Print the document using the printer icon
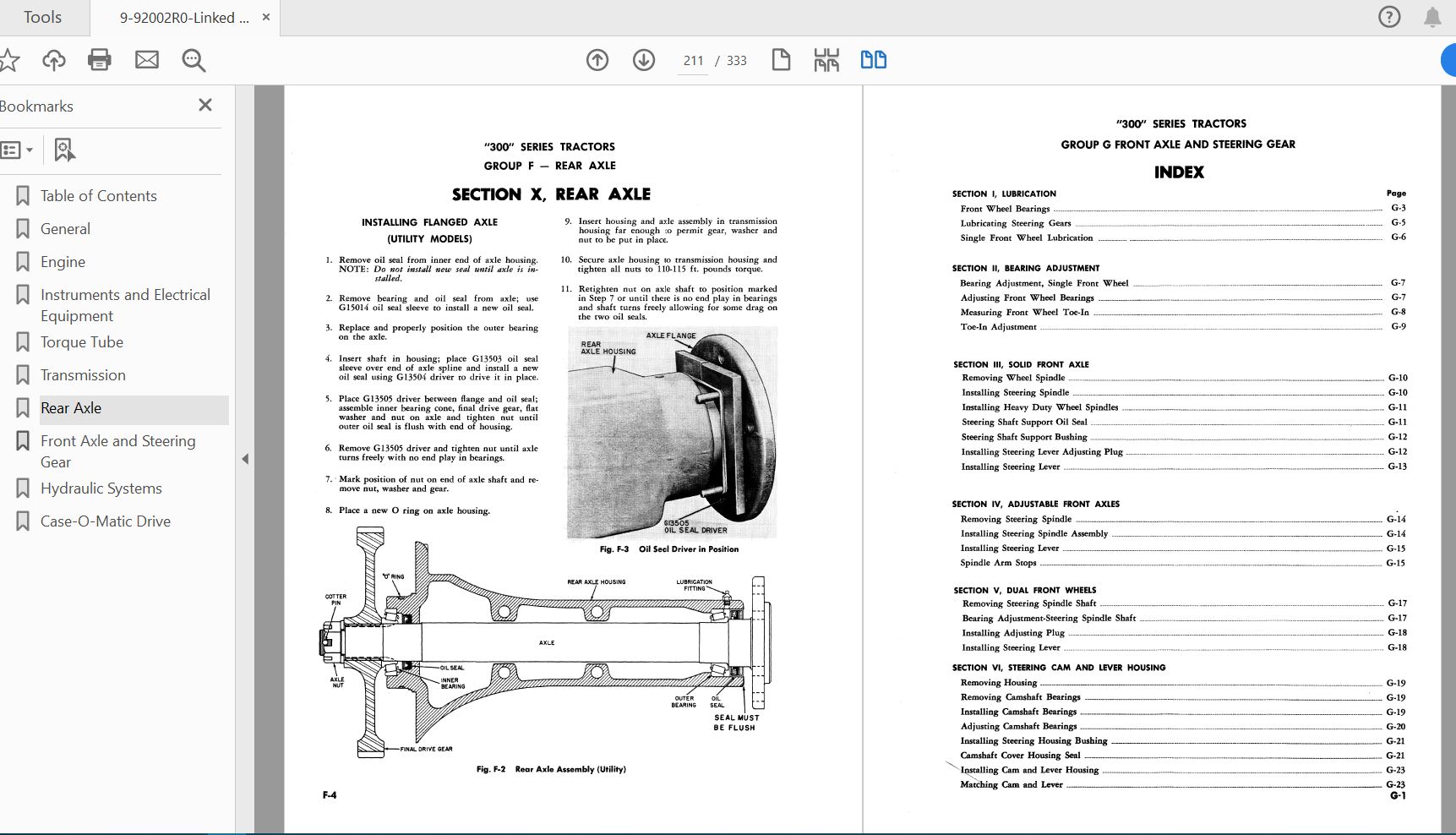This screenshot has height=835, width=1456. click(99, 60)
